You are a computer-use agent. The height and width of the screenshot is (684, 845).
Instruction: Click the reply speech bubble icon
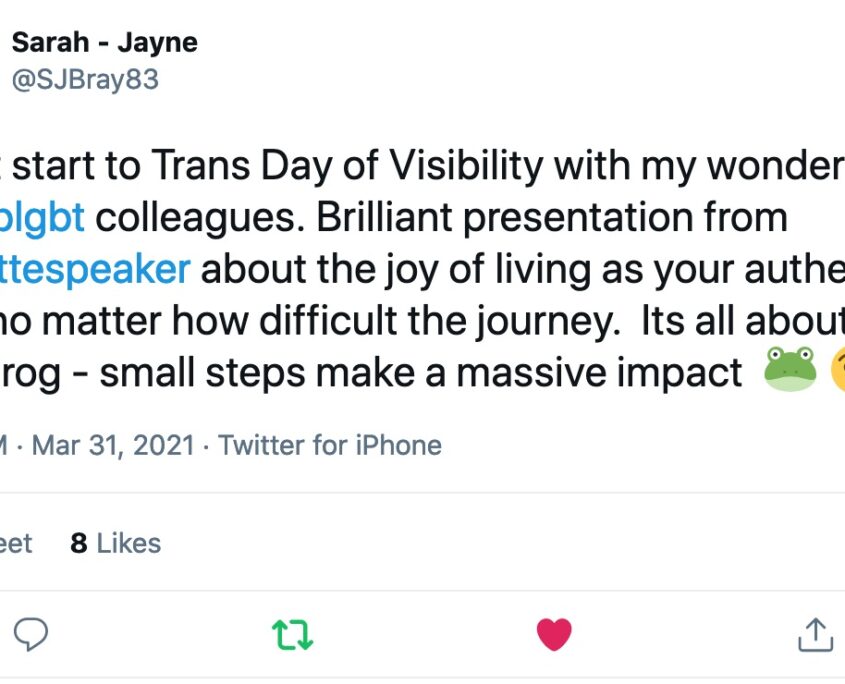click(31, 634)
